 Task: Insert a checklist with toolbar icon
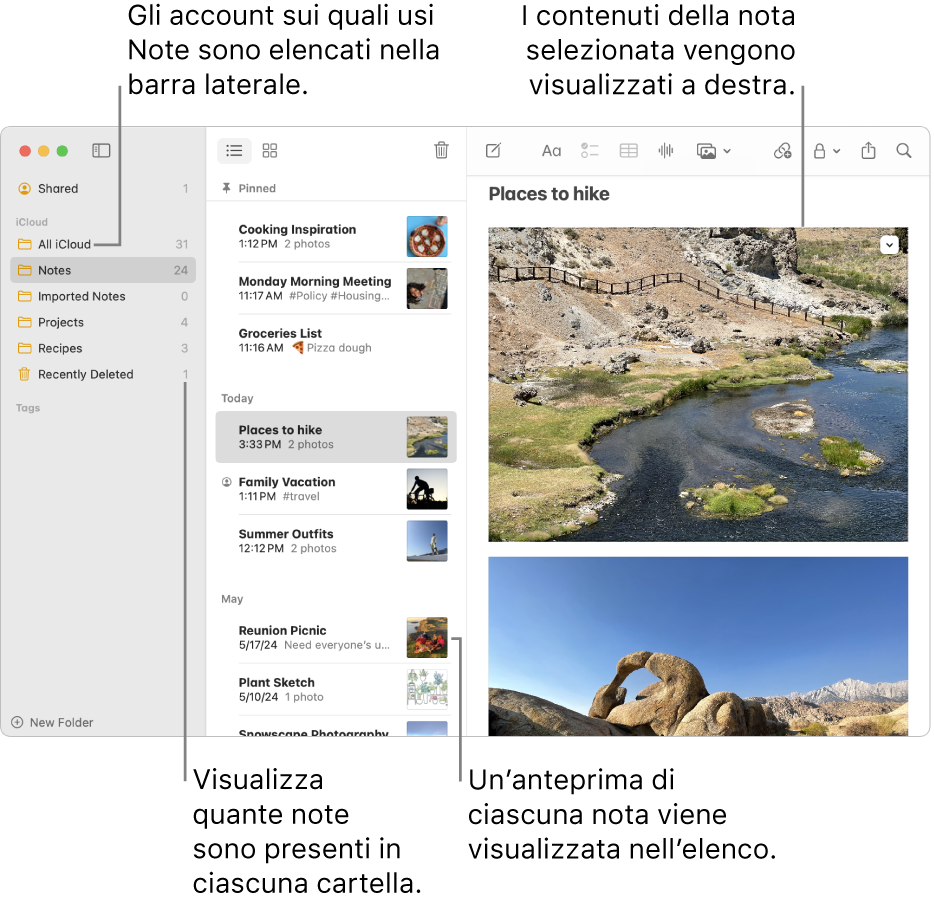tap(589, 151)
